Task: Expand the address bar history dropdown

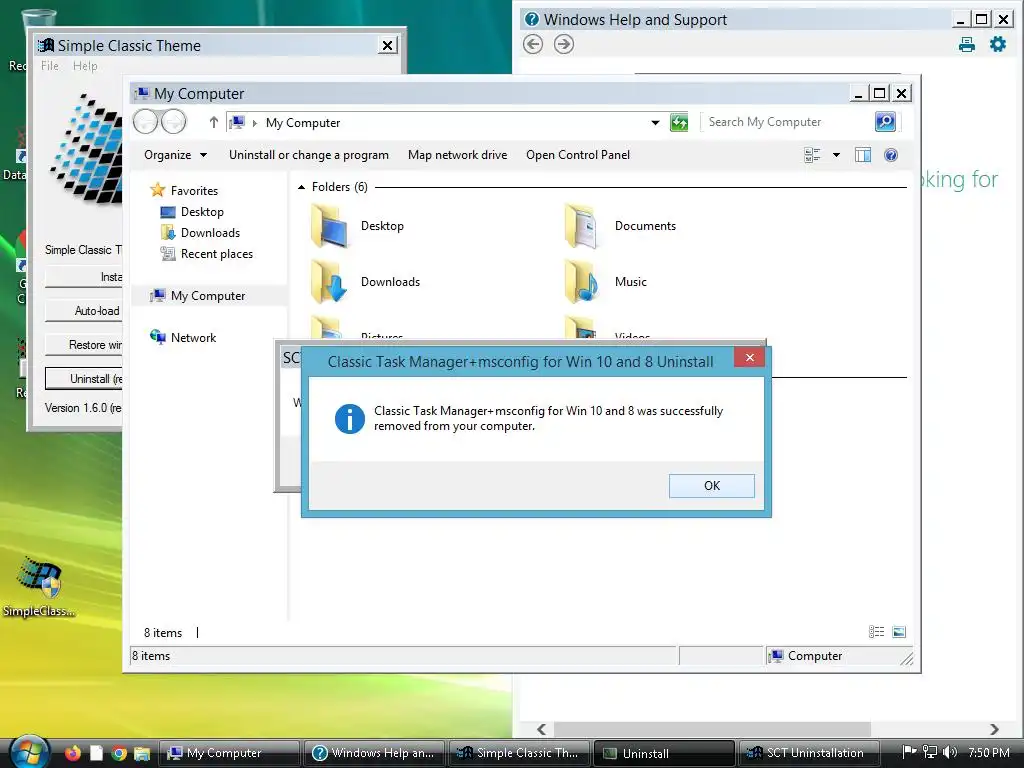Action: [x=655, y=123]
